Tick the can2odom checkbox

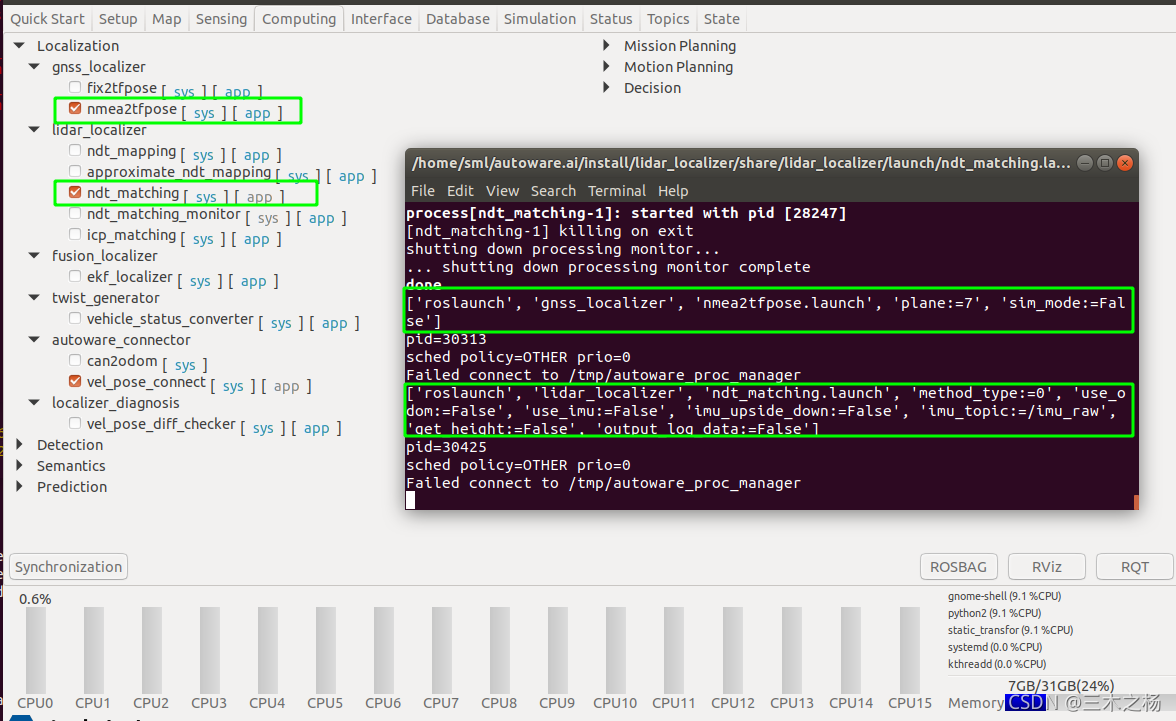(x=75, y=360)
